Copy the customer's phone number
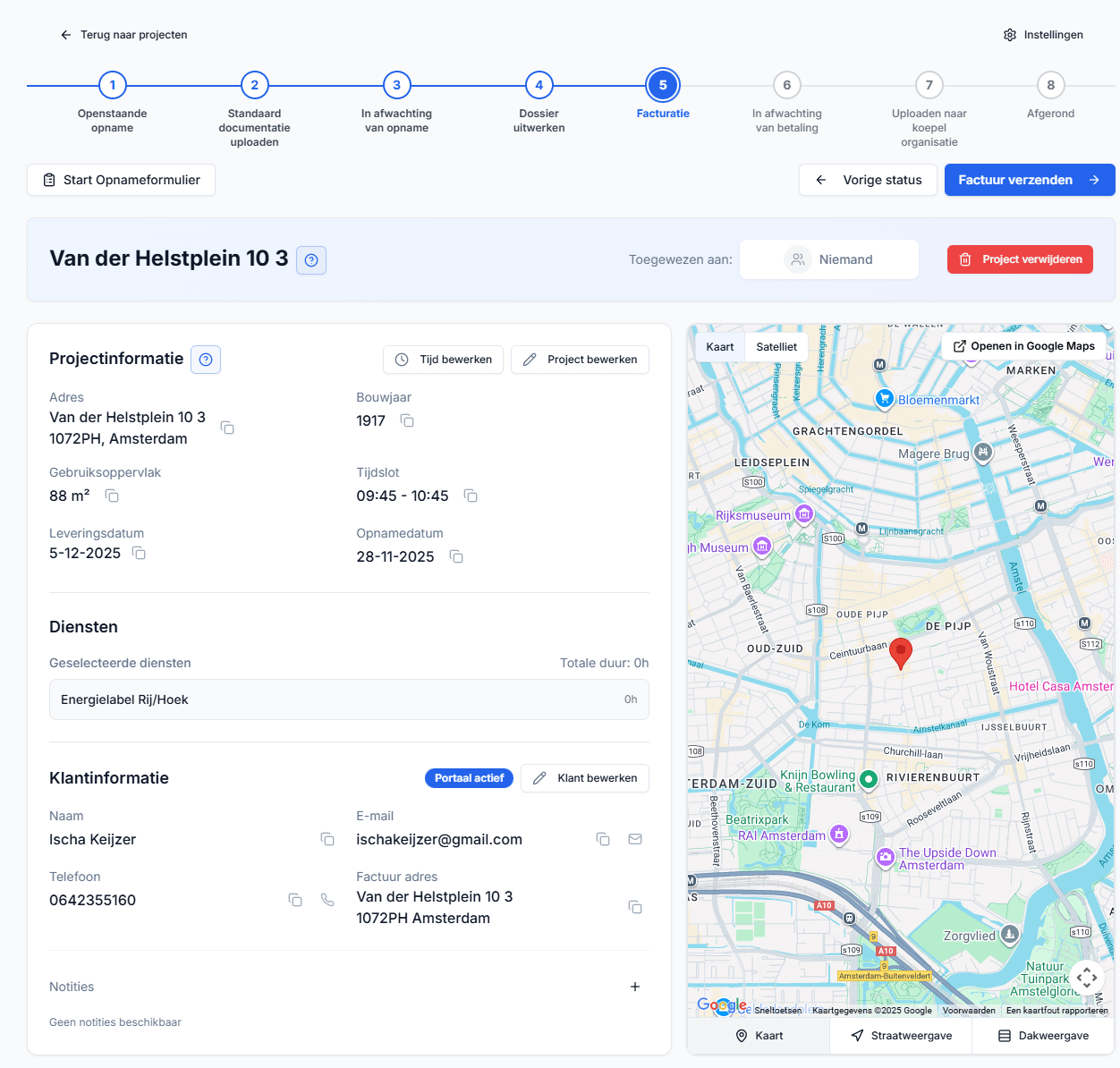Image resolution: width=1120 pixels, height=1068 pixels. tap(295, 900)
